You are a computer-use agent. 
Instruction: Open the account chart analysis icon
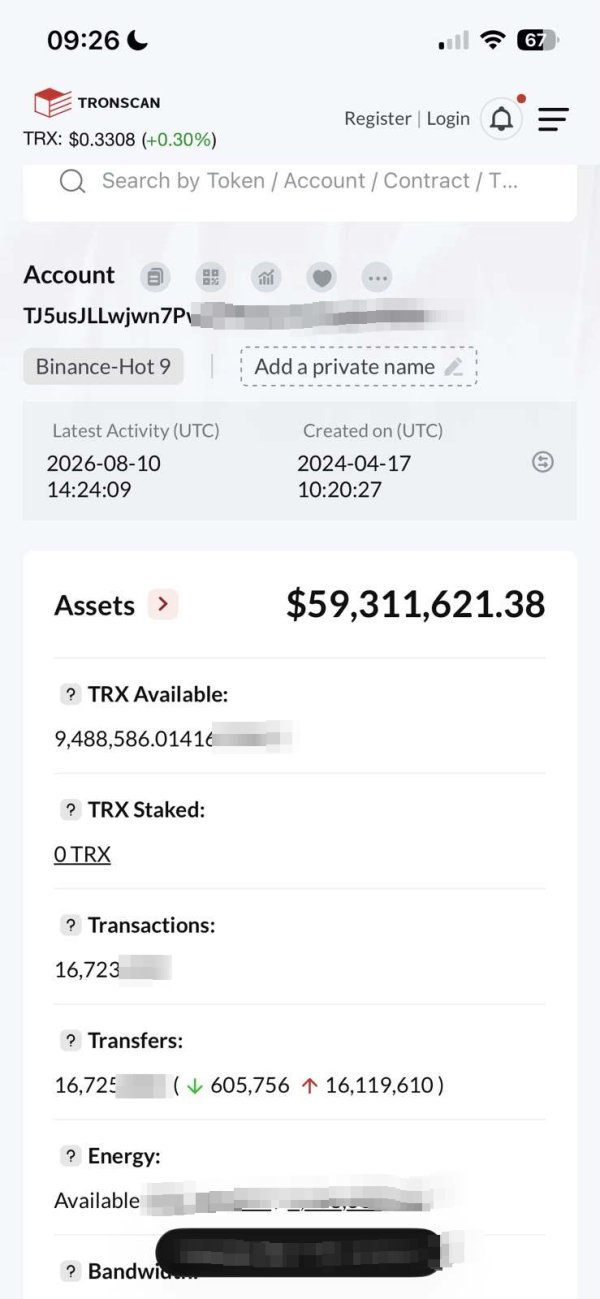coord(266,277)
